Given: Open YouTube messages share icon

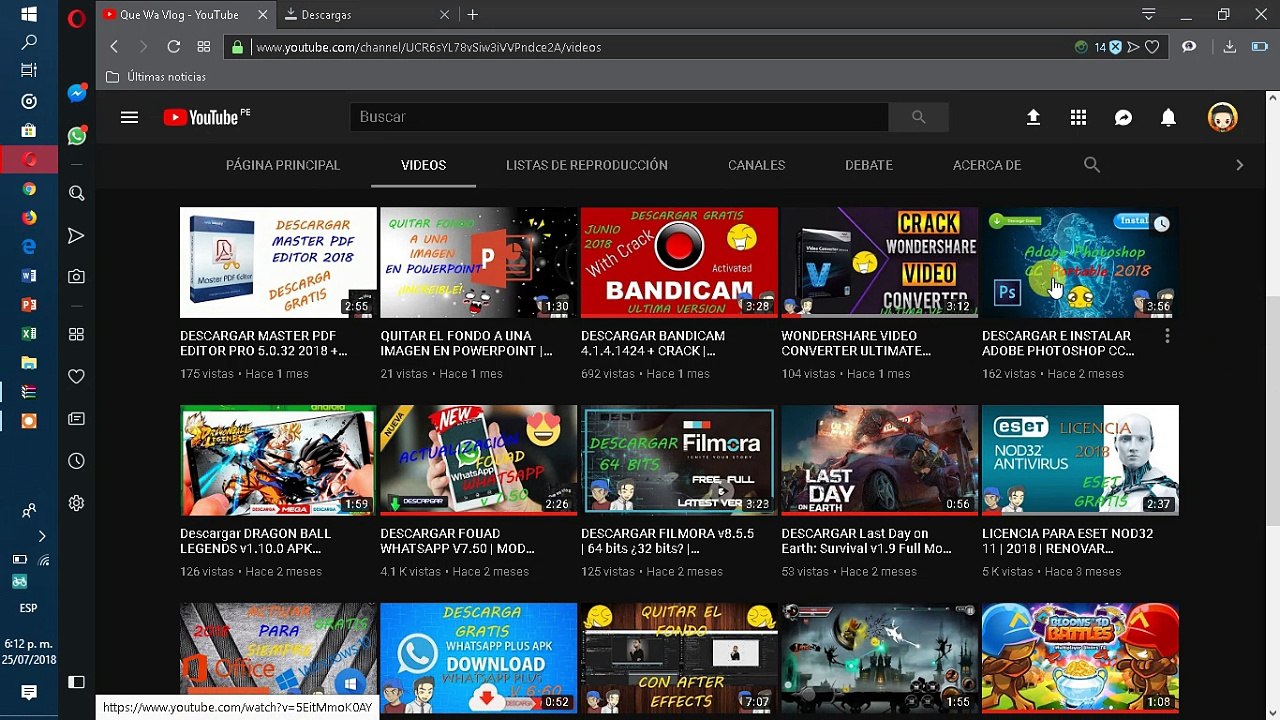Looking at the screenshot, I should 1123,117.
